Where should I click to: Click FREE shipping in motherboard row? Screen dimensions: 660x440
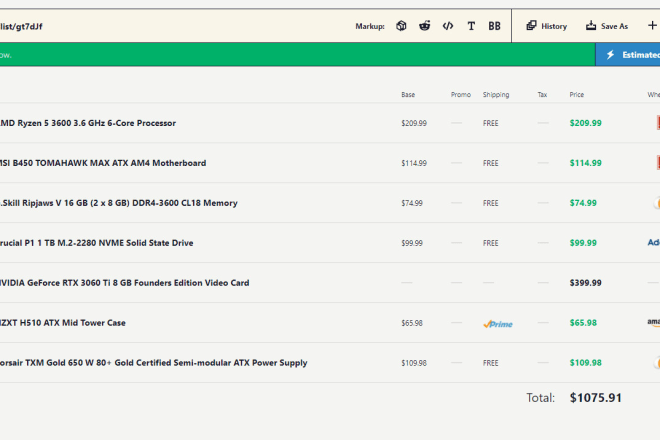490,163
